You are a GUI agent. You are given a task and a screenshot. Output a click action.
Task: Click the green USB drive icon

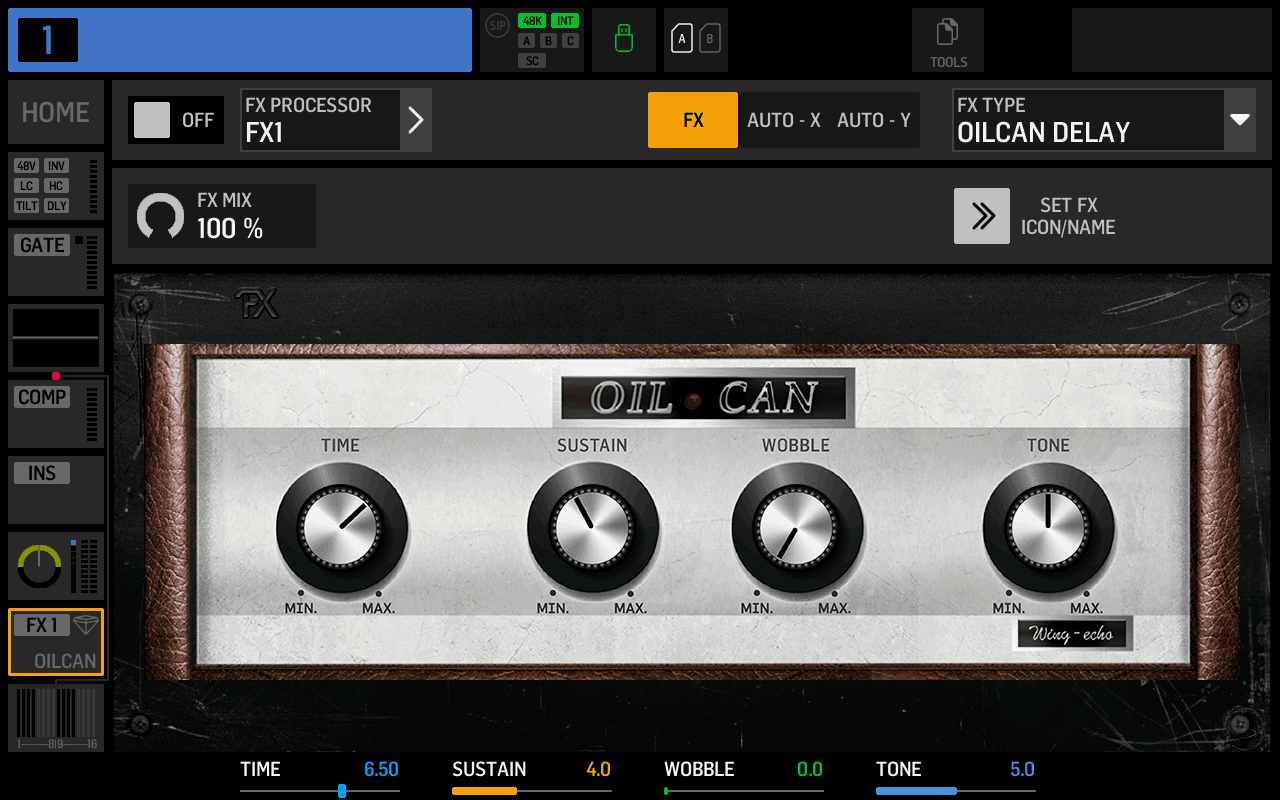[624, 39]
